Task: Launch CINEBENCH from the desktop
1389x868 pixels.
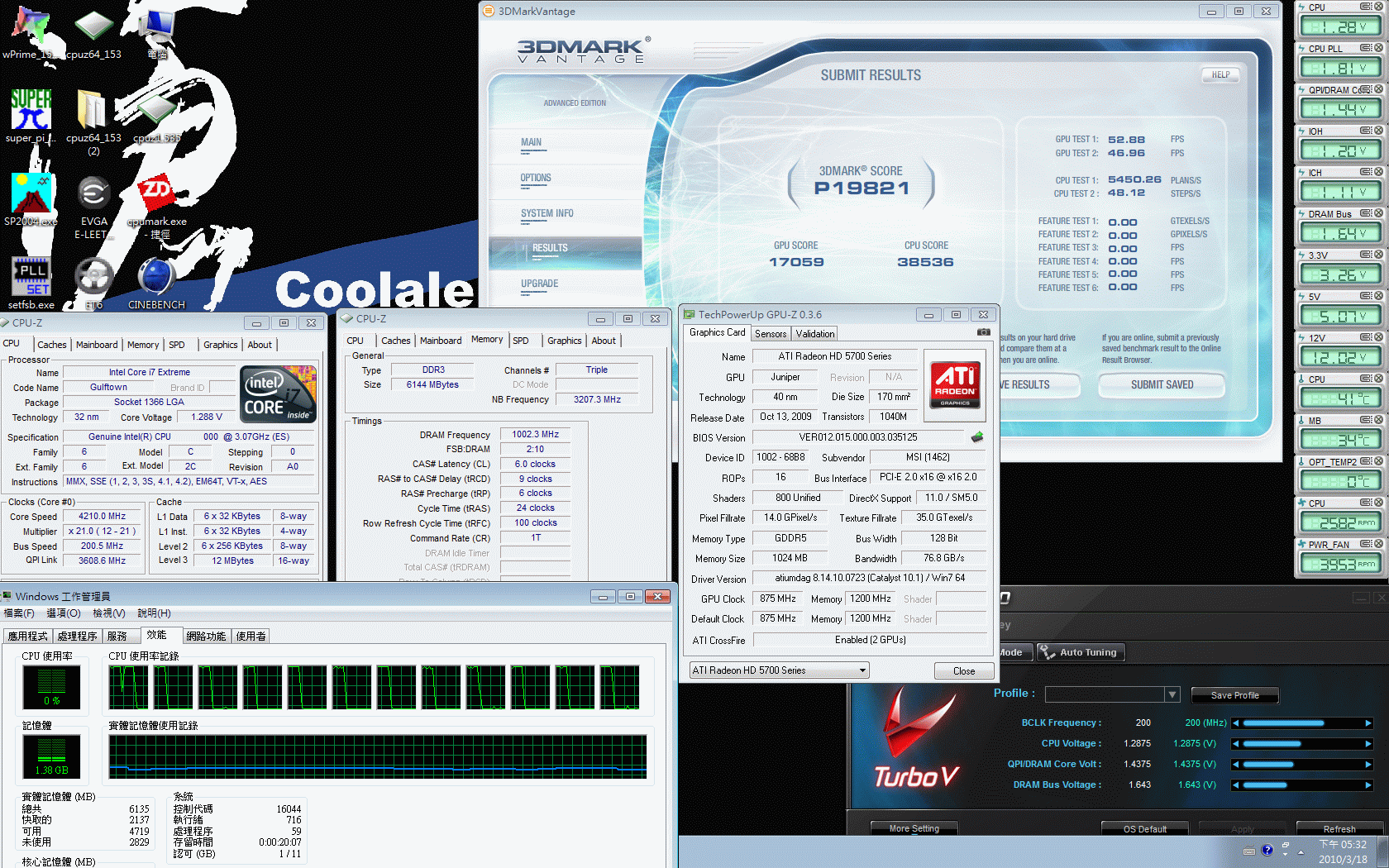Action: click(x=156, y=283)
